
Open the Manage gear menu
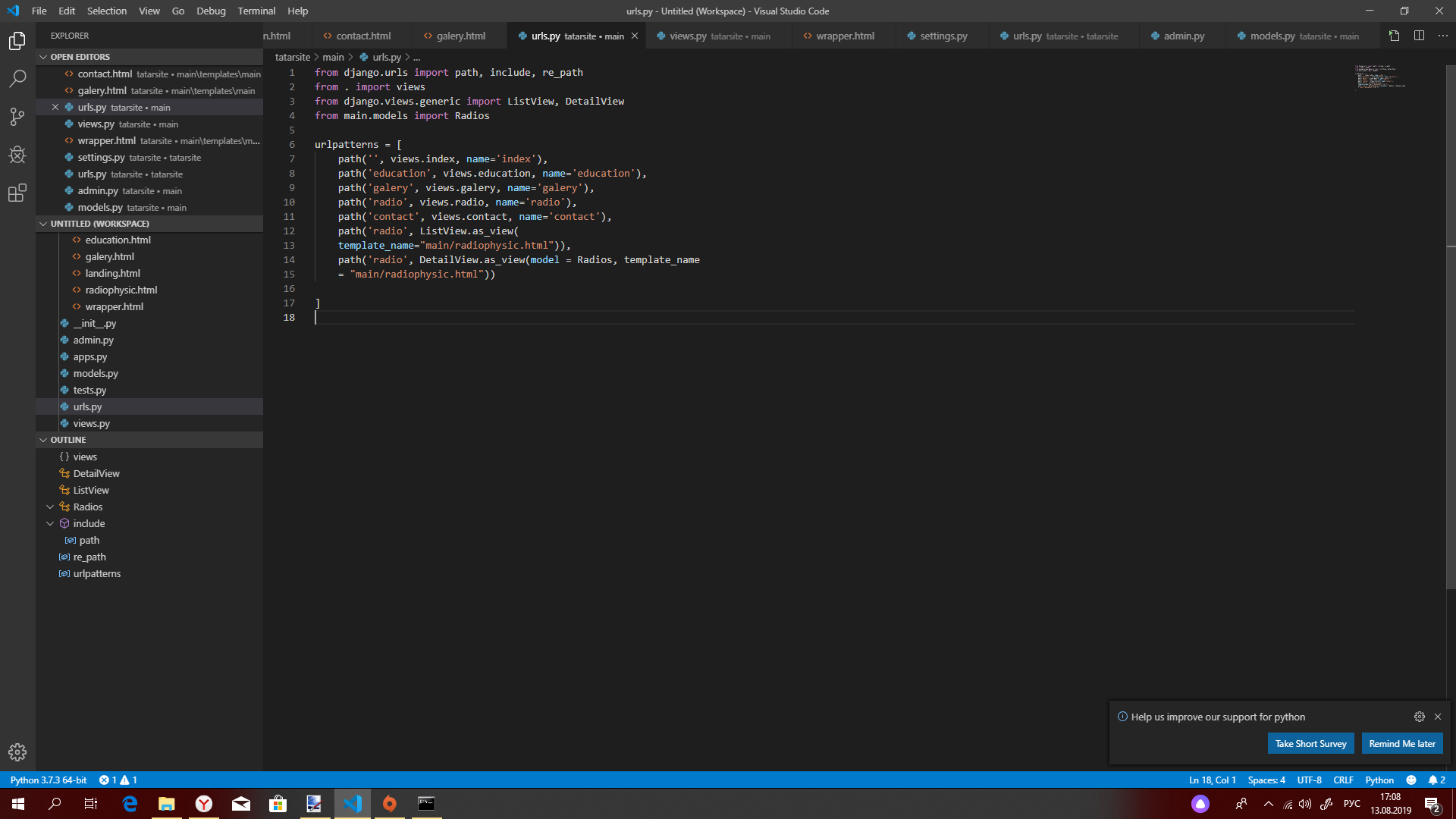click(17, 752)
